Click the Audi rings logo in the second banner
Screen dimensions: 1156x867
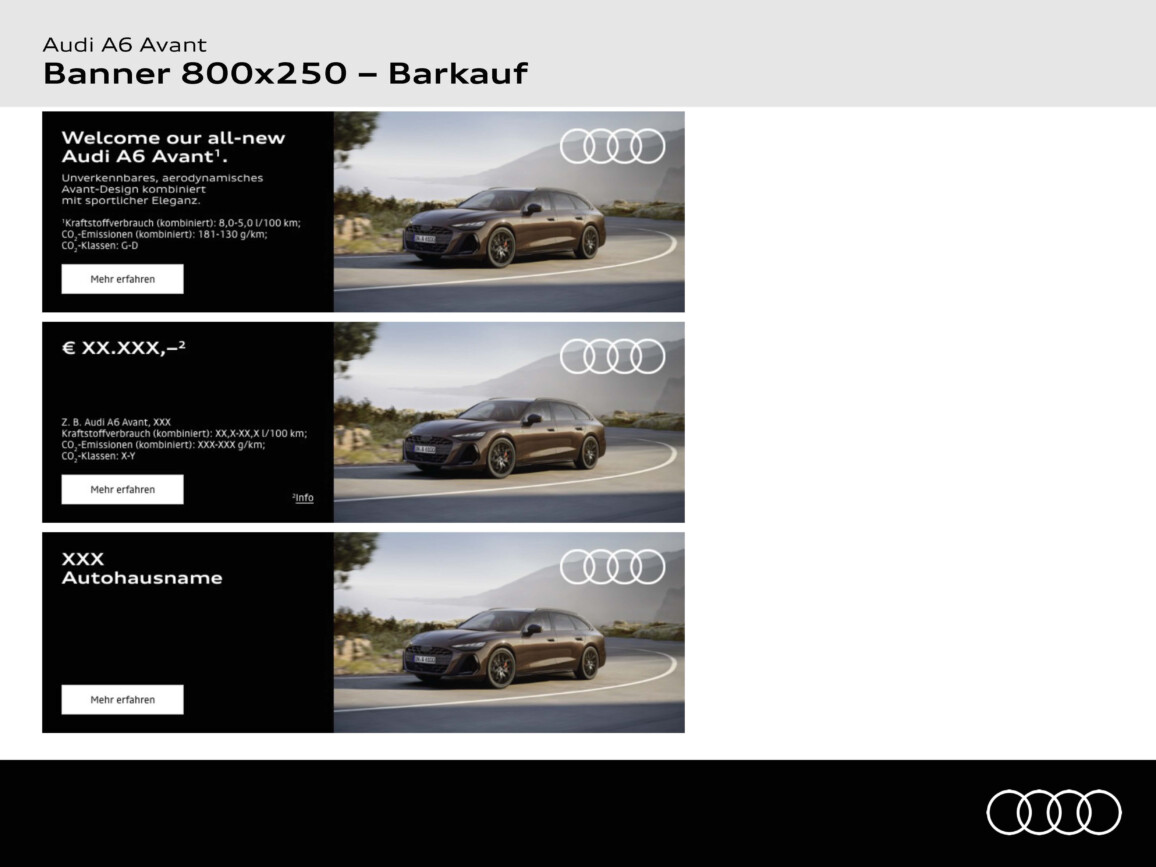click(612, 356)
